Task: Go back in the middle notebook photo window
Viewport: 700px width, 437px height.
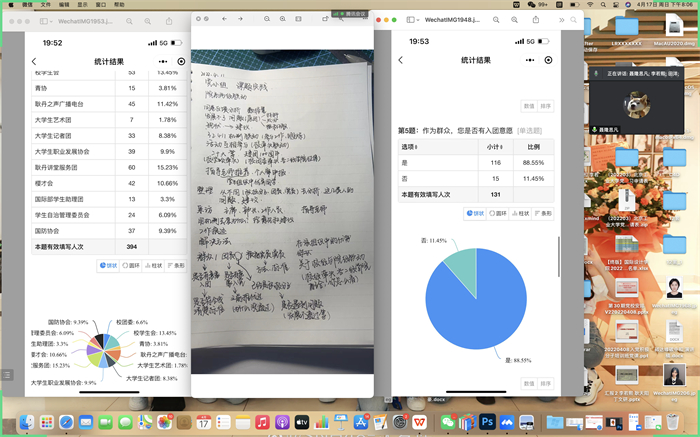Action: pyautogui.click(x=225, y=19)
